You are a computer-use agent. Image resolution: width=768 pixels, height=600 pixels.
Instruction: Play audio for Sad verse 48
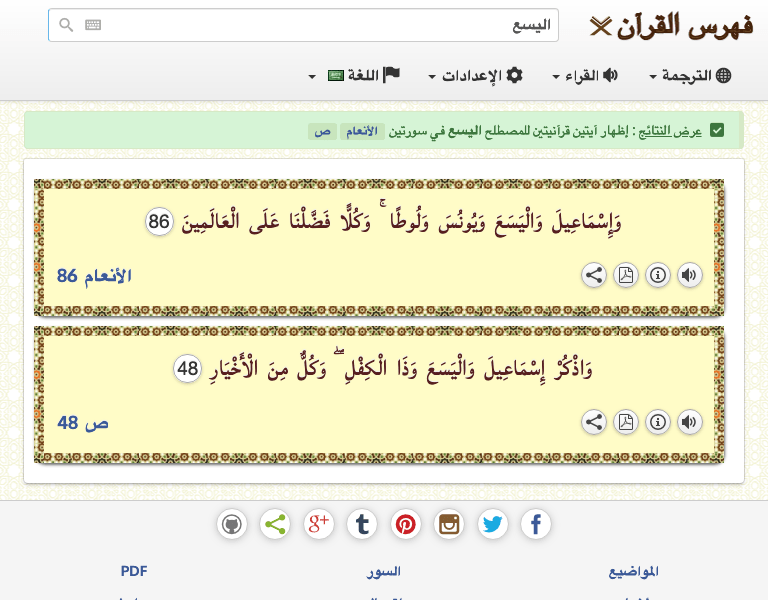[x=690, y=423]
